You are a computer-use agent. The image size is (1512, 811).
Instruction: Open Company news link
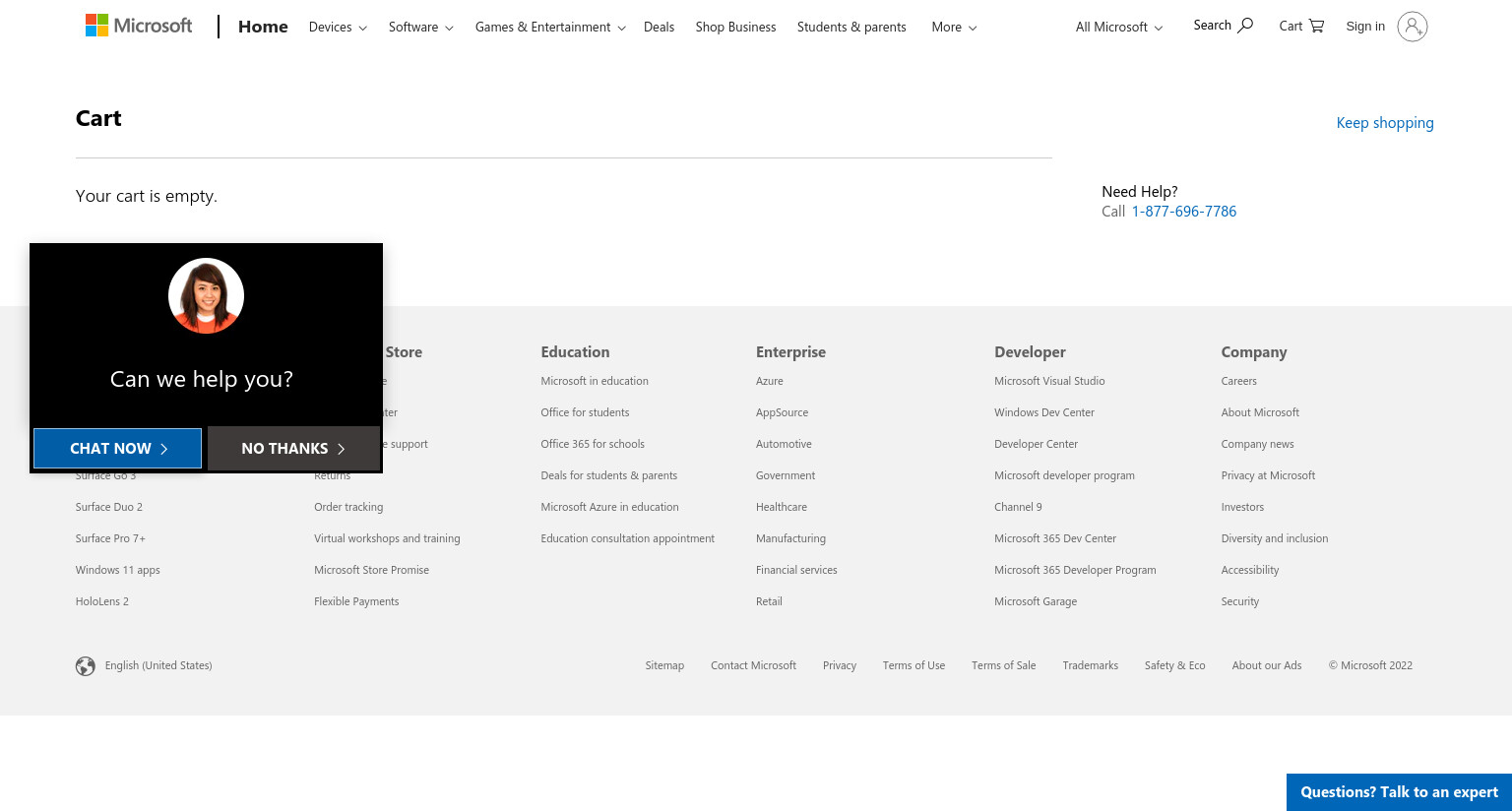[1257, 444]
